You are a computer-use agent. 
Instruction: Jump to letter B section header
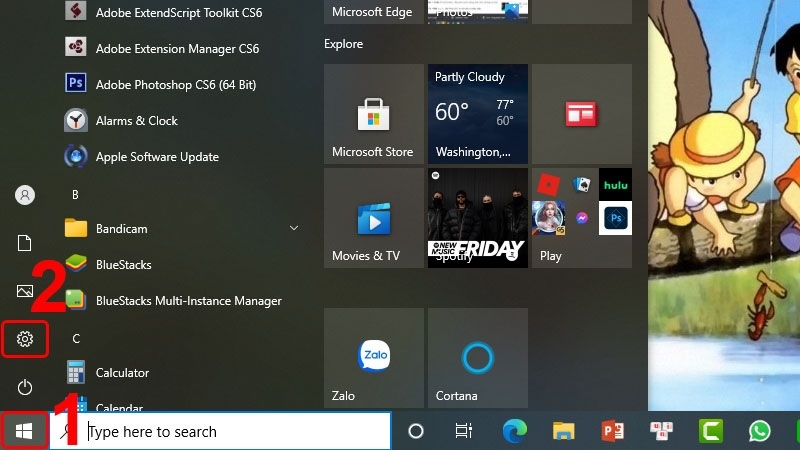[x=76, y=194]
